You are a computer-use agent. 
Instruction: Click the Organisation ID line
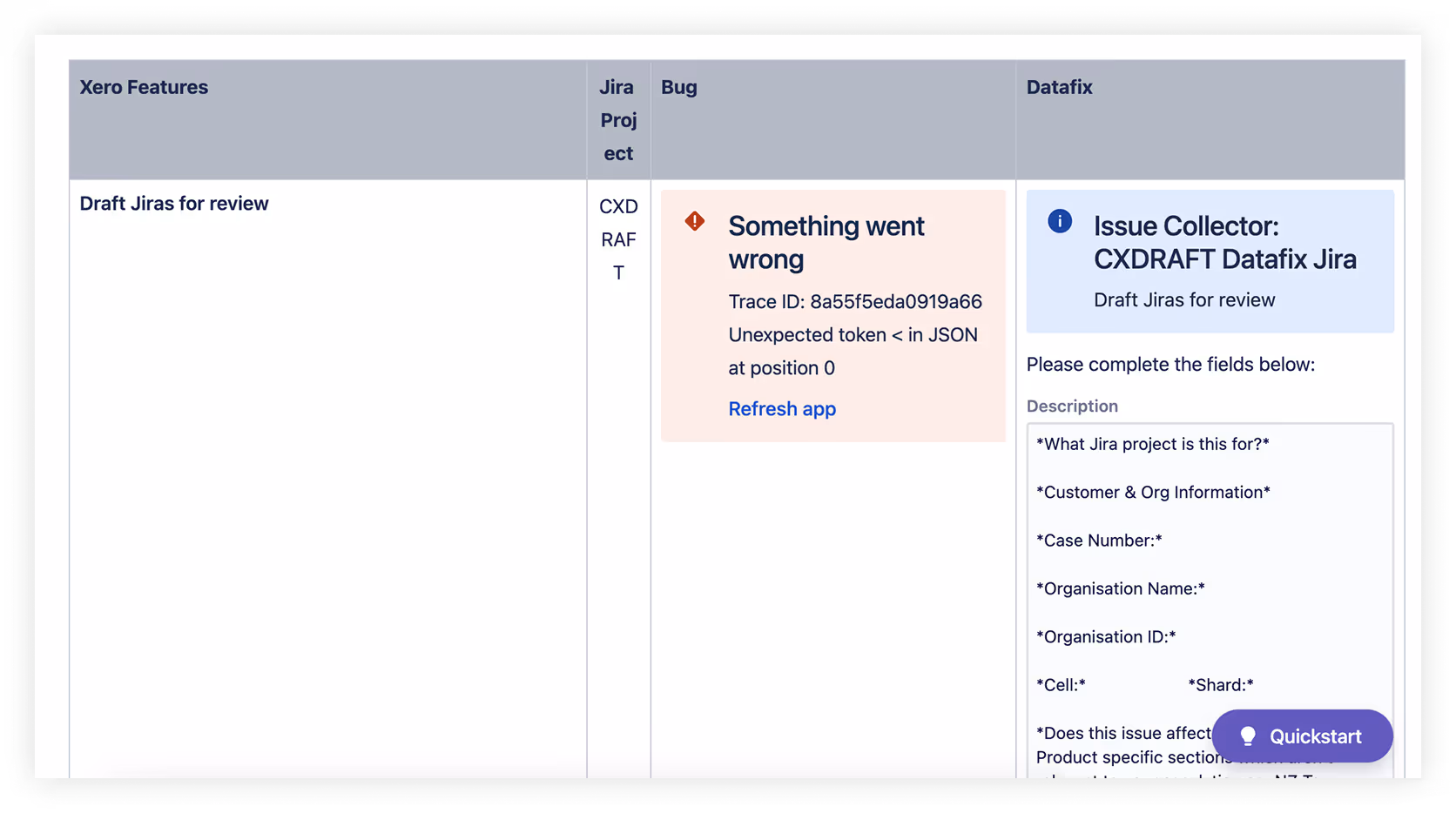pyautogui.click(x=1106, y=637)
